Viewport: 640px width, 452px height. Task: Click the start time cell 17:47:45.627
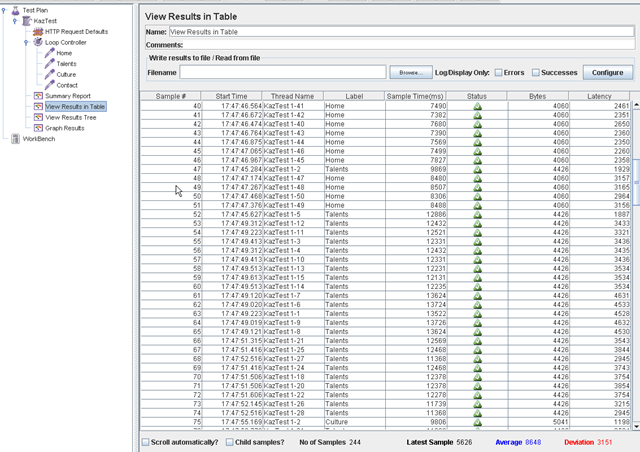[x=232, y=214]
